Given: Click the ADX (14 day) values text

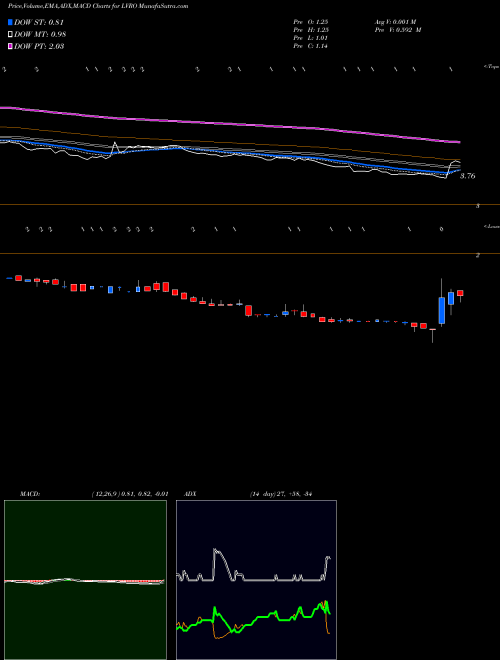Looking at the screenshot, I should 280,494.
